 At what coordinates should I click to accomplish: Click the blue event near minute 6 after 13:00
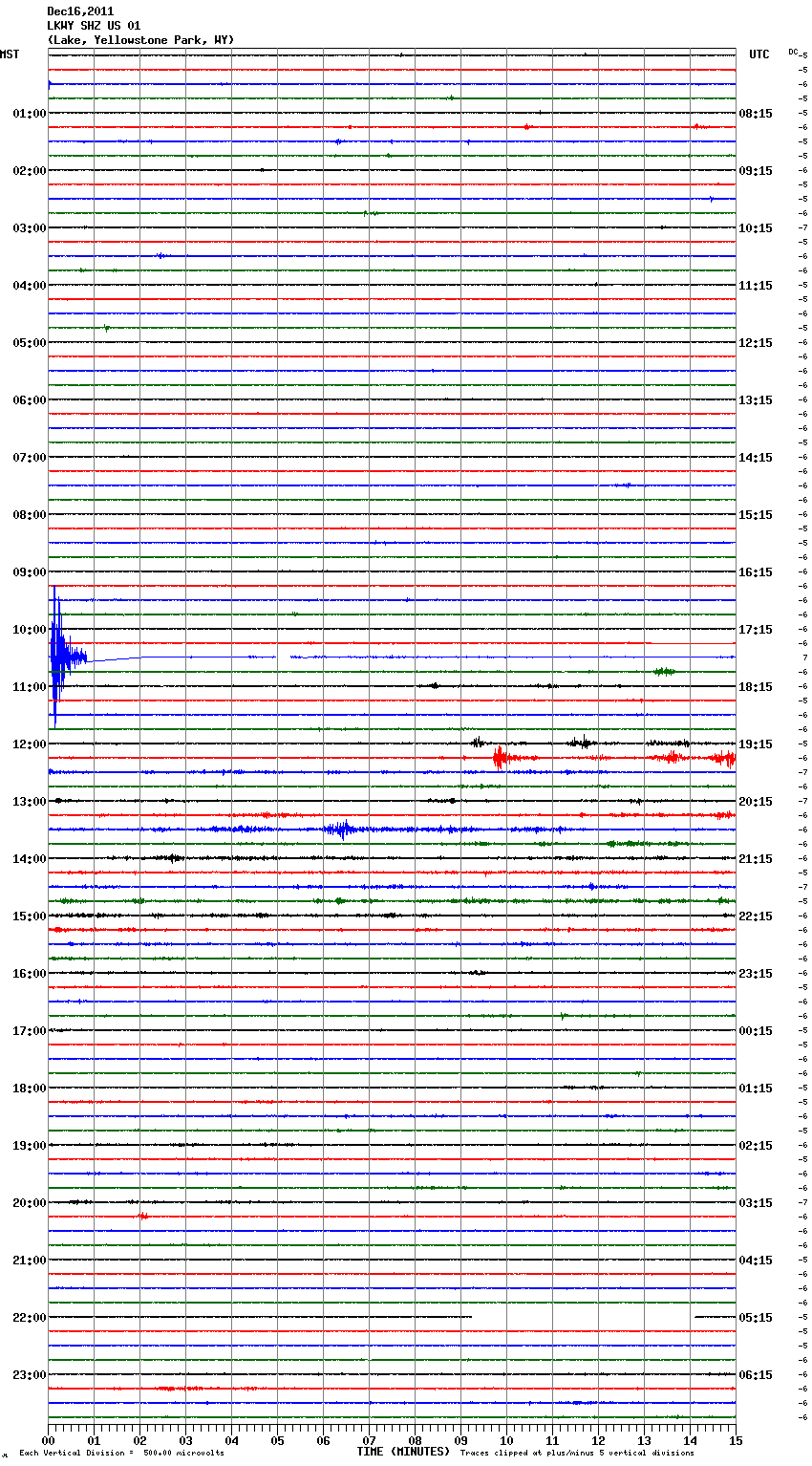click(341, 829)
